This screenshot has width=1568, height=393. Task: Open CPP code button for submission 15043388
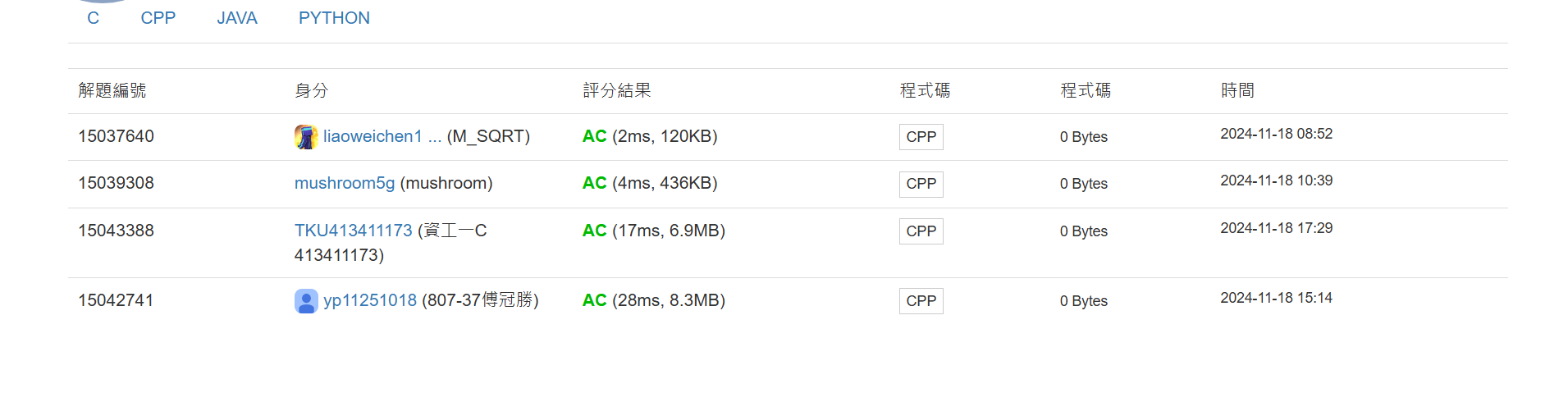921,231
